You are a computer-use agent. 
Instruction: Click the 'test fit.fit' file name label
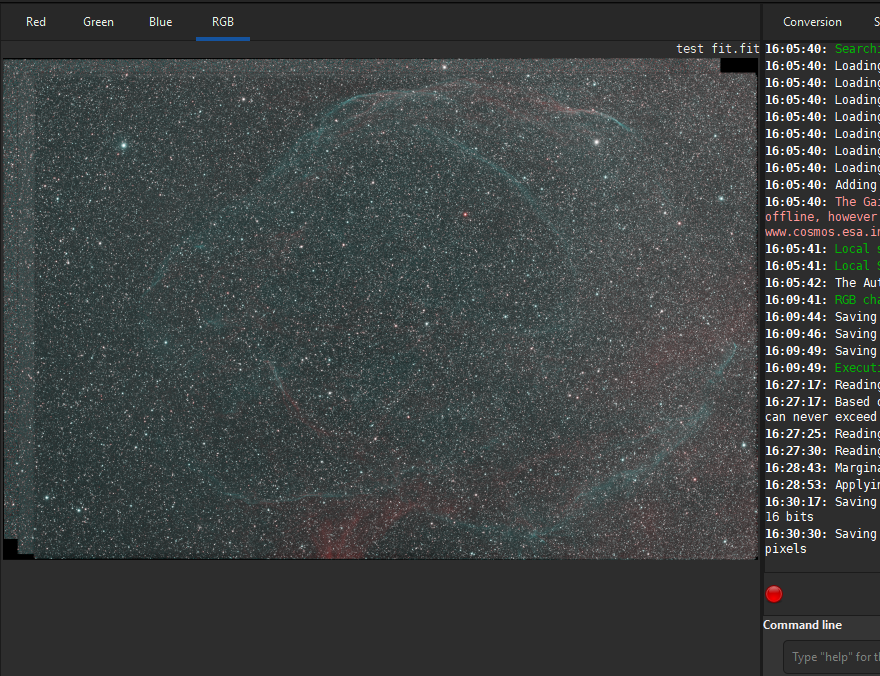point(718,49)
